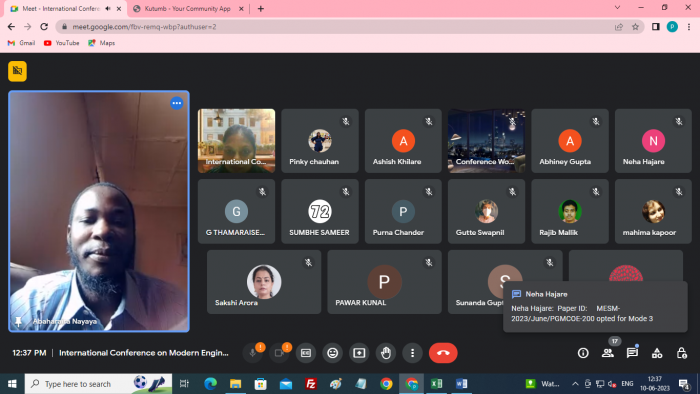700x394 pixels.
Task: Click the Windows taskbar search box
Action: click(98, 384)
